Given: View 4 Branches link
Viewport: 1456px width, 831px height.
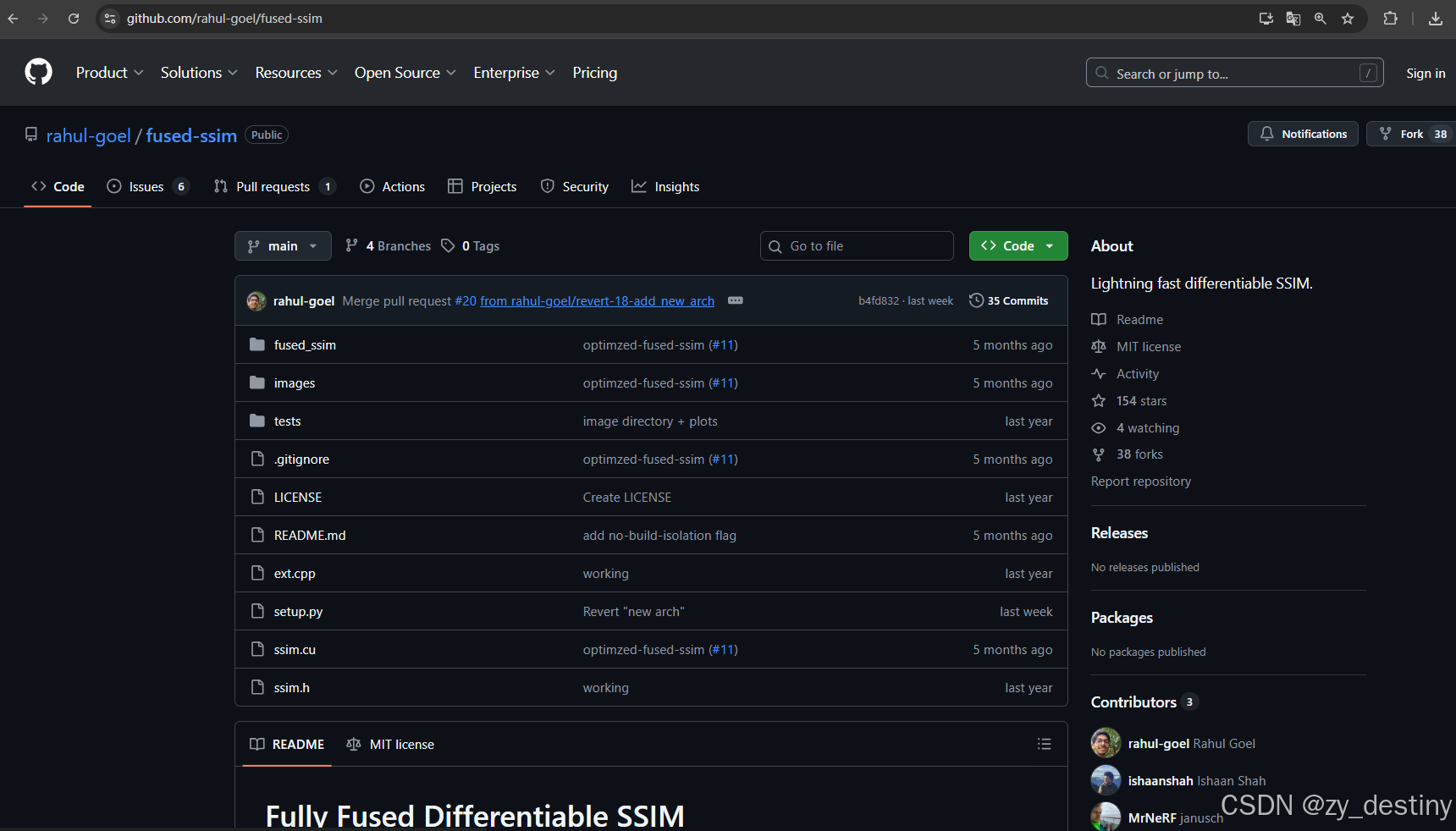Looking at the screenshot, I should click(389, 245).
